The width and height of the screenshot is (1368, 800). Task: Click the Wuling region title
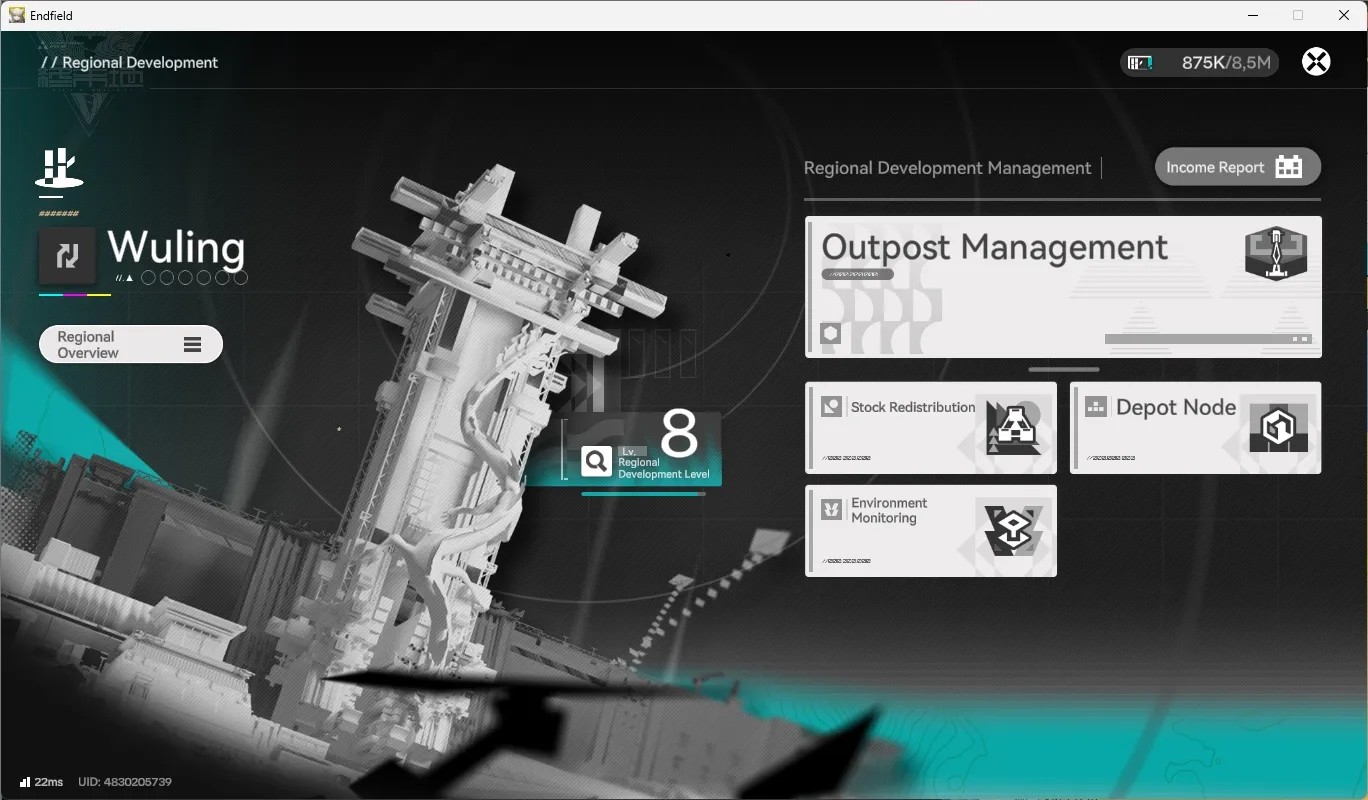click(176, 248)
